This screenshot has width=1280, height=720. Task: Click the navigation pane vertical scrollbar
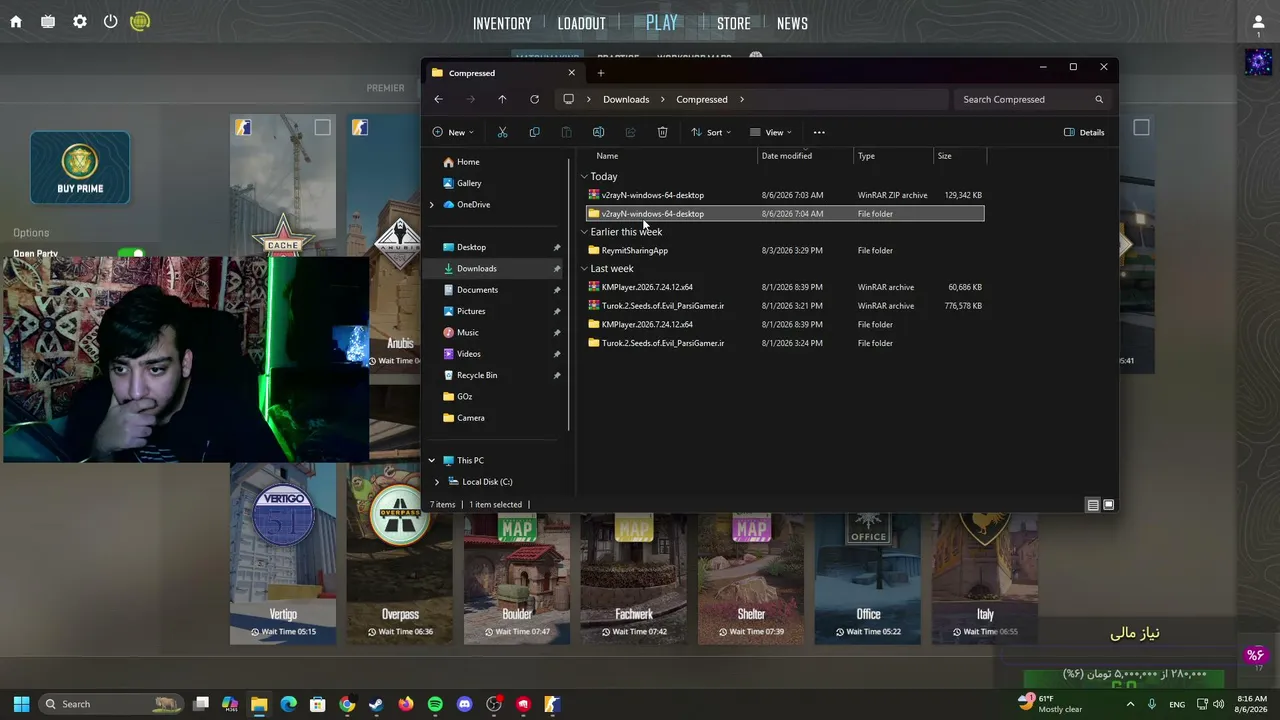pyautogui.click(x=569, y=295)
